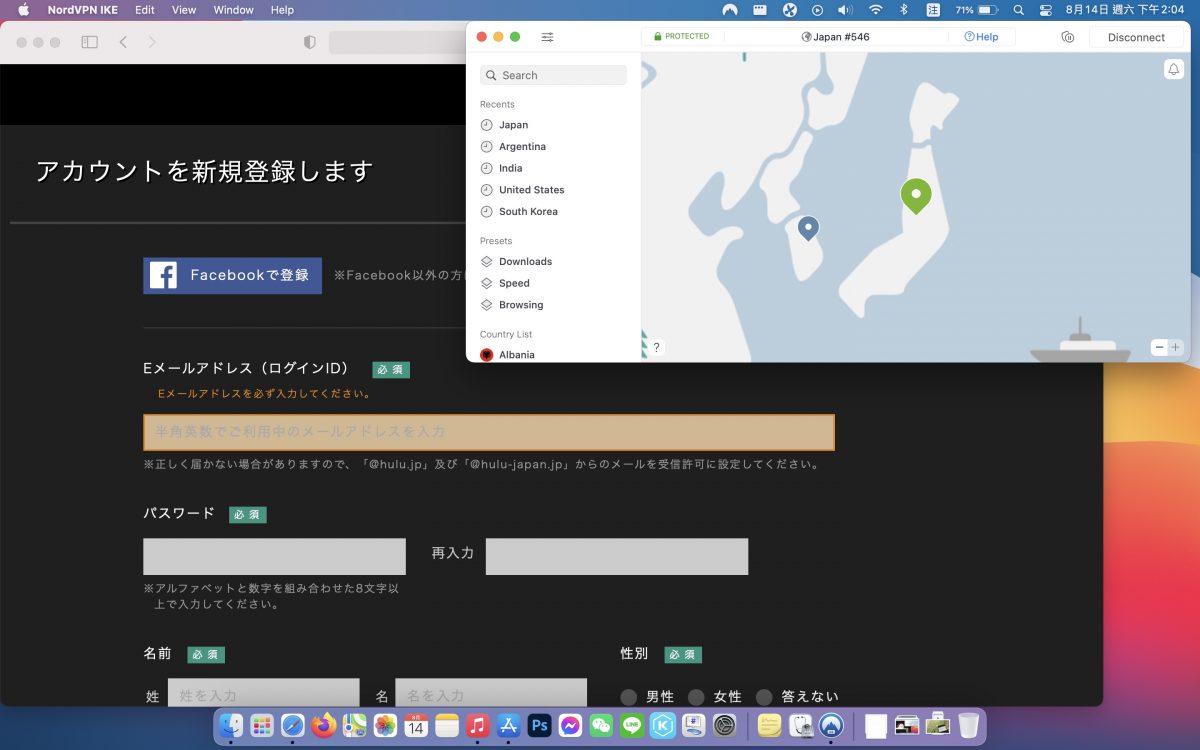The width and height of the screenshot is (1200, 750).
Task: Zoom in the map with plus button
Action: pyautogui.click(x=1175, y=347)
